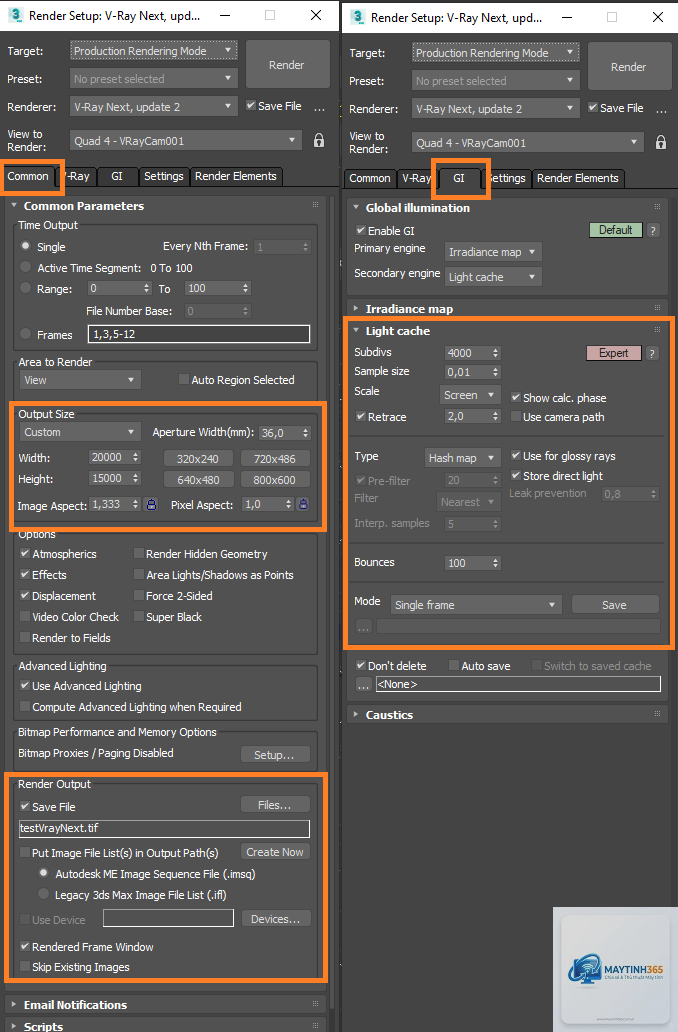The image size is (678, 1032).
Task: Click the Render button in left window
Action: tap(287, 64)
